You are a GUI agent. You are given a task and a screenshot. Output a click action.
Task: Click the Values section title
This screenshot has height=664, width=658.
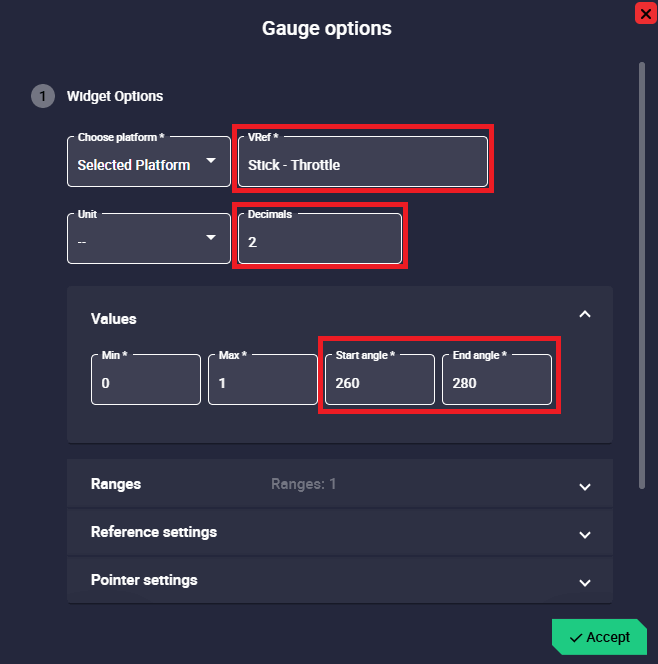pos(114,319)
